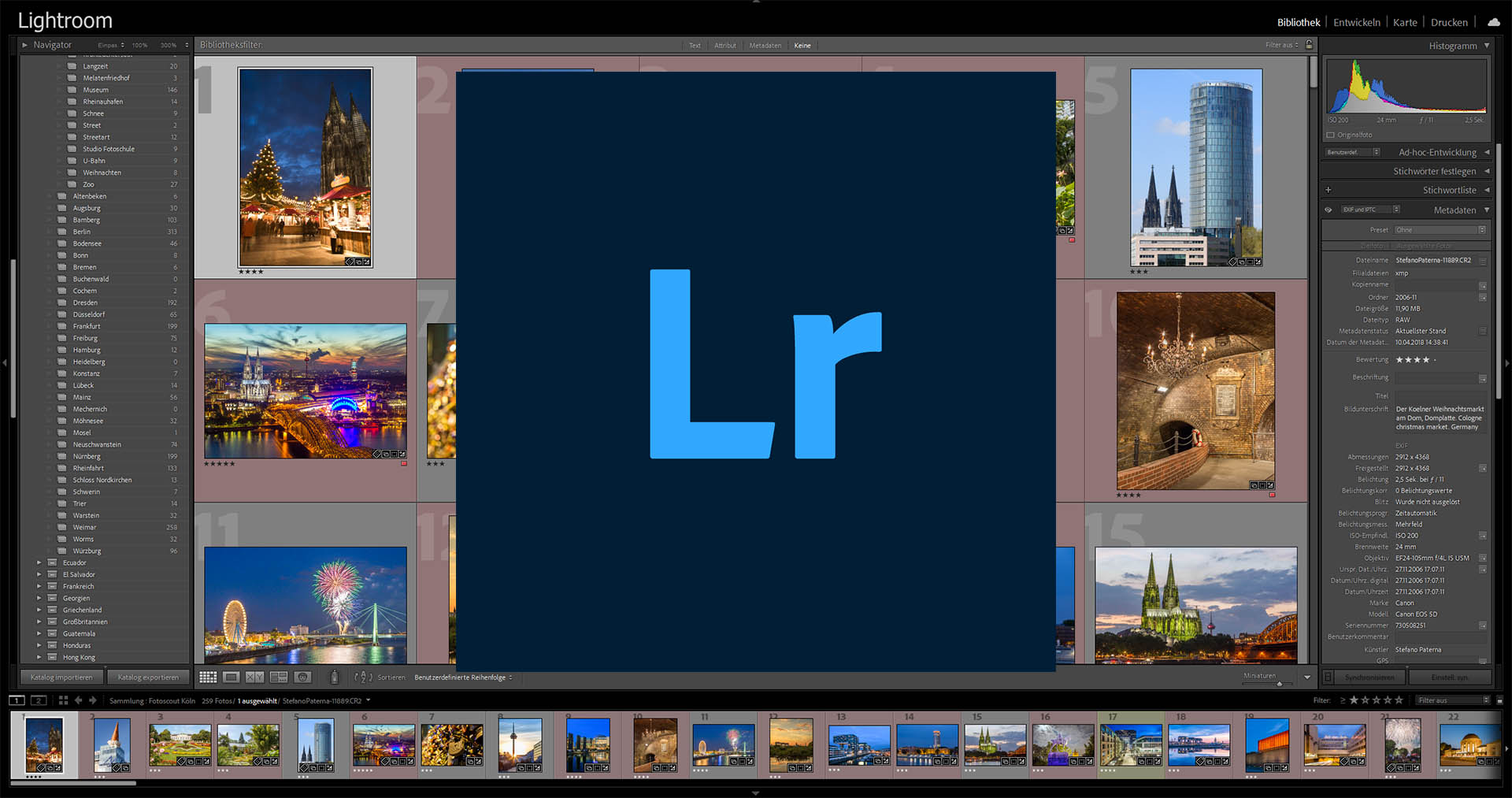Image resolution: width=1512 pixels, height=798 pixels.
Task: Open the Metadaten filter tab
Action: (x=765, y=45)
